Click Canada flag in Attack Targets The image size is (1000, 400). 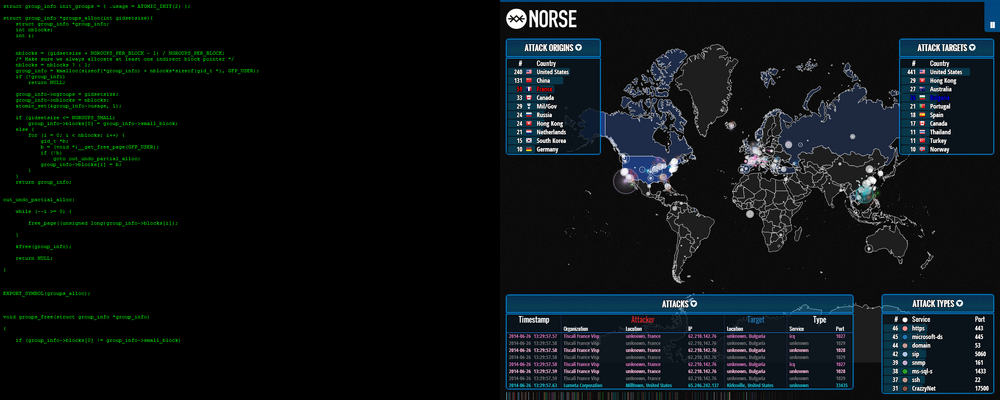coord(922,124)
